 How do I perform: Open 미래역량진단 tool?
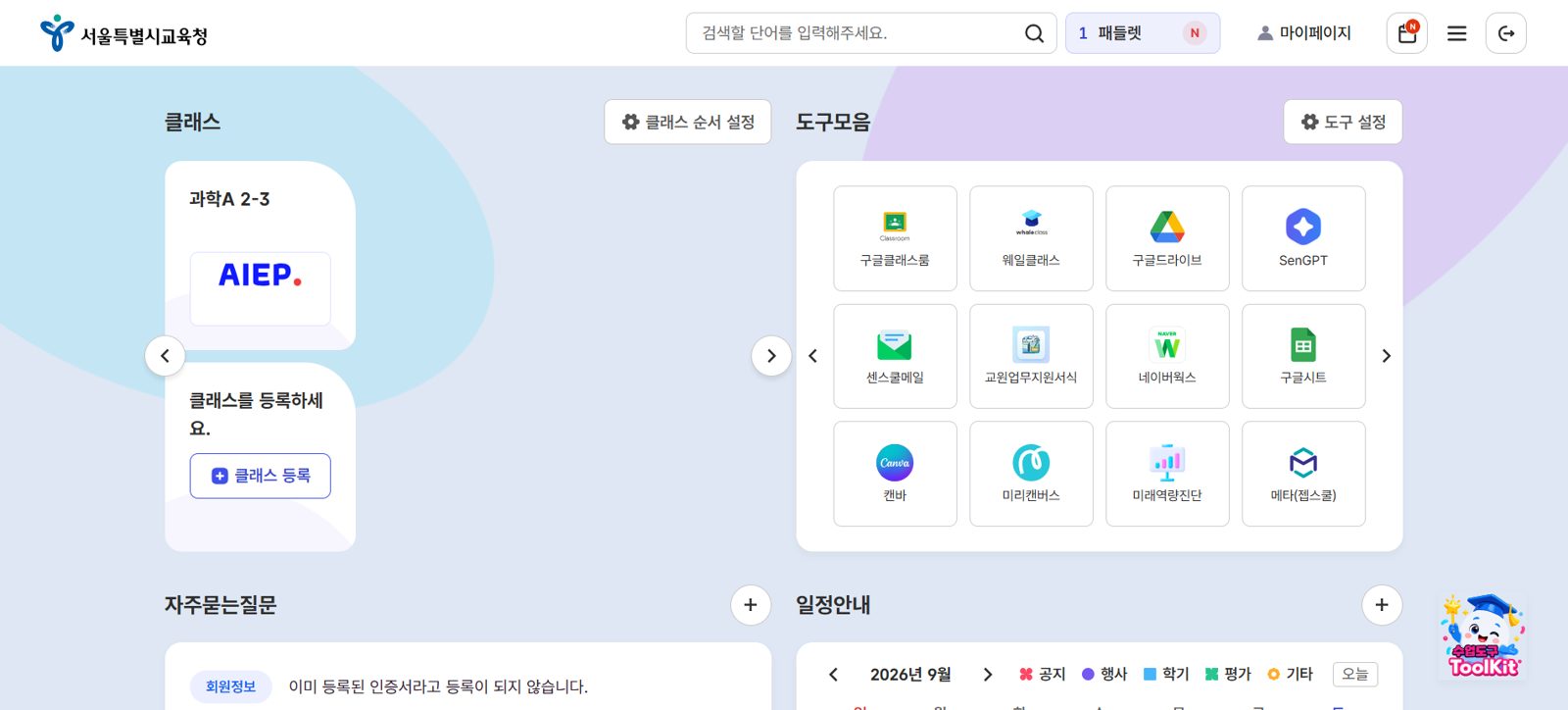point(1167,474)
